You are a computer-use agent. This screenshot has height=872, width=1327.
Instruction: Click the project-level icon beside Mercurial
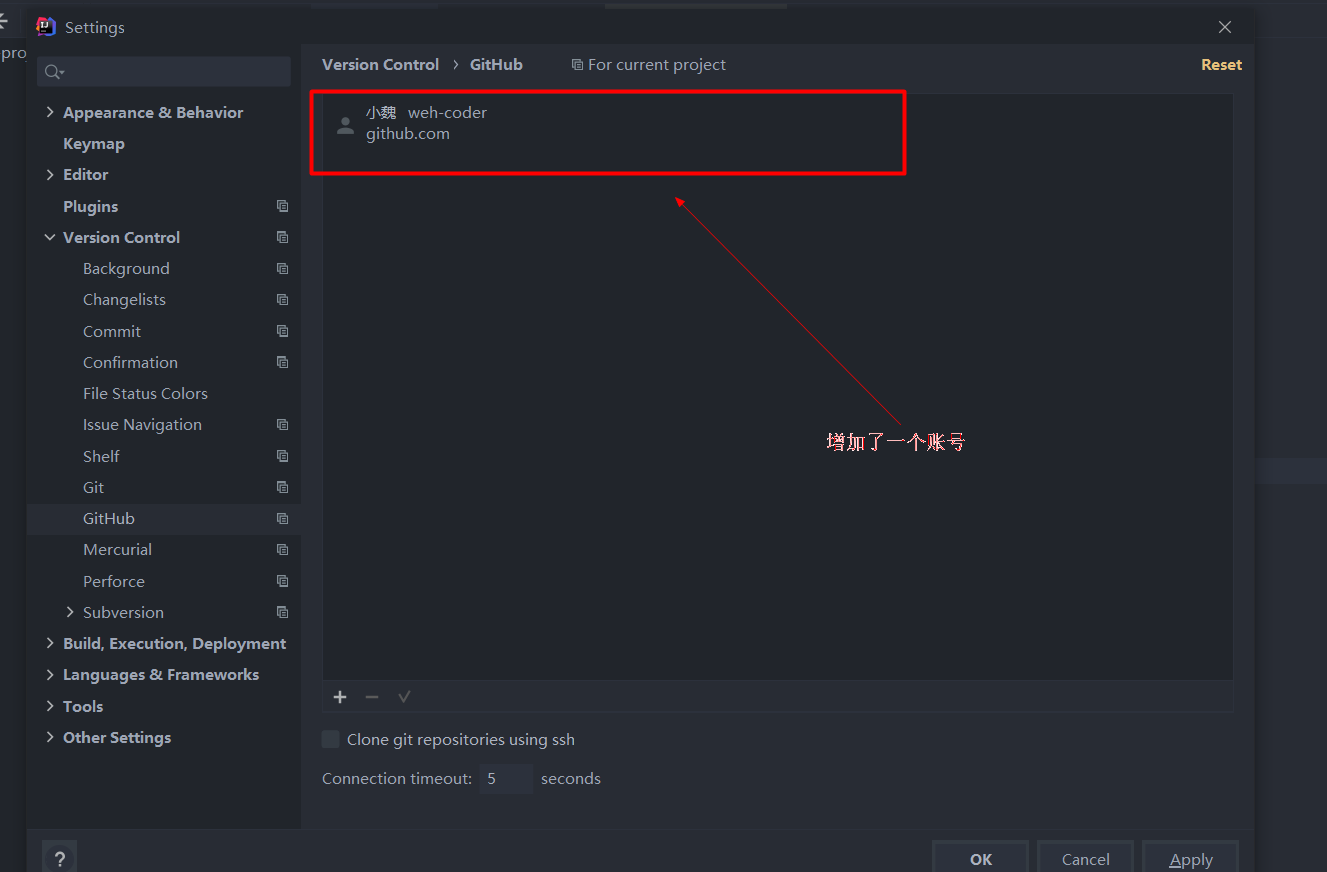[x=282, y=549]
